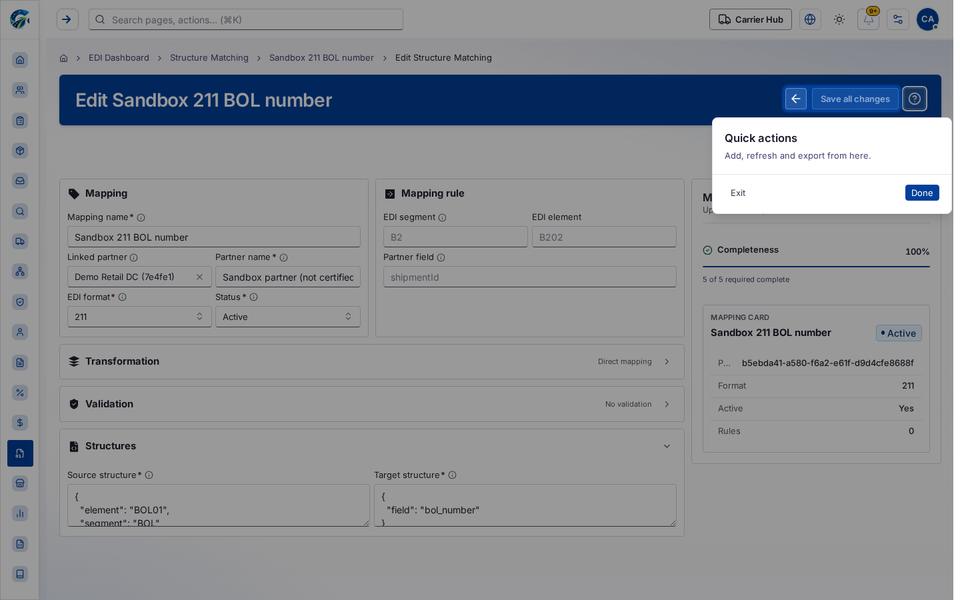The image size is (960, 600).
Task: Click the EDI segment field
Action: (x=455, y=238)
